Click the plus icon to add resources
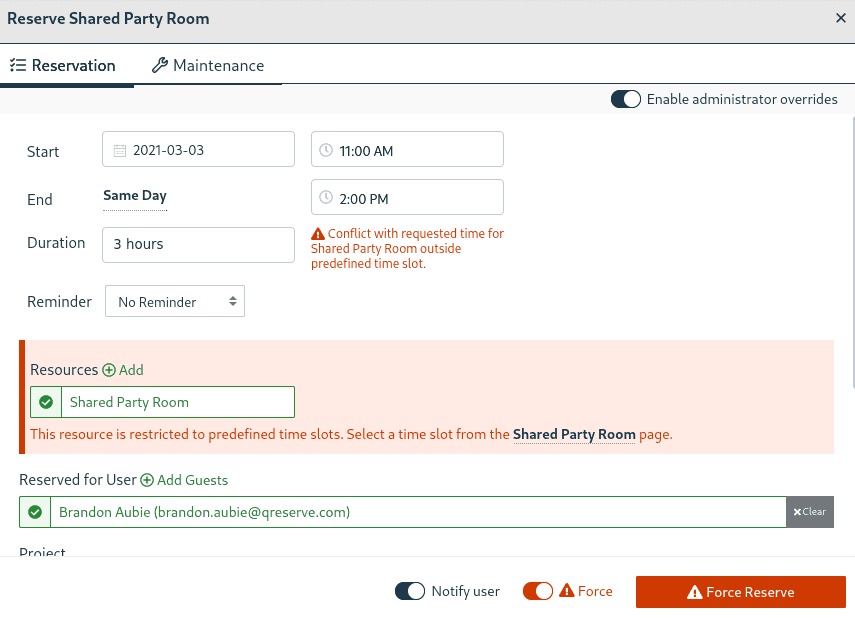855x618 pixels. (x=109, y=370)
